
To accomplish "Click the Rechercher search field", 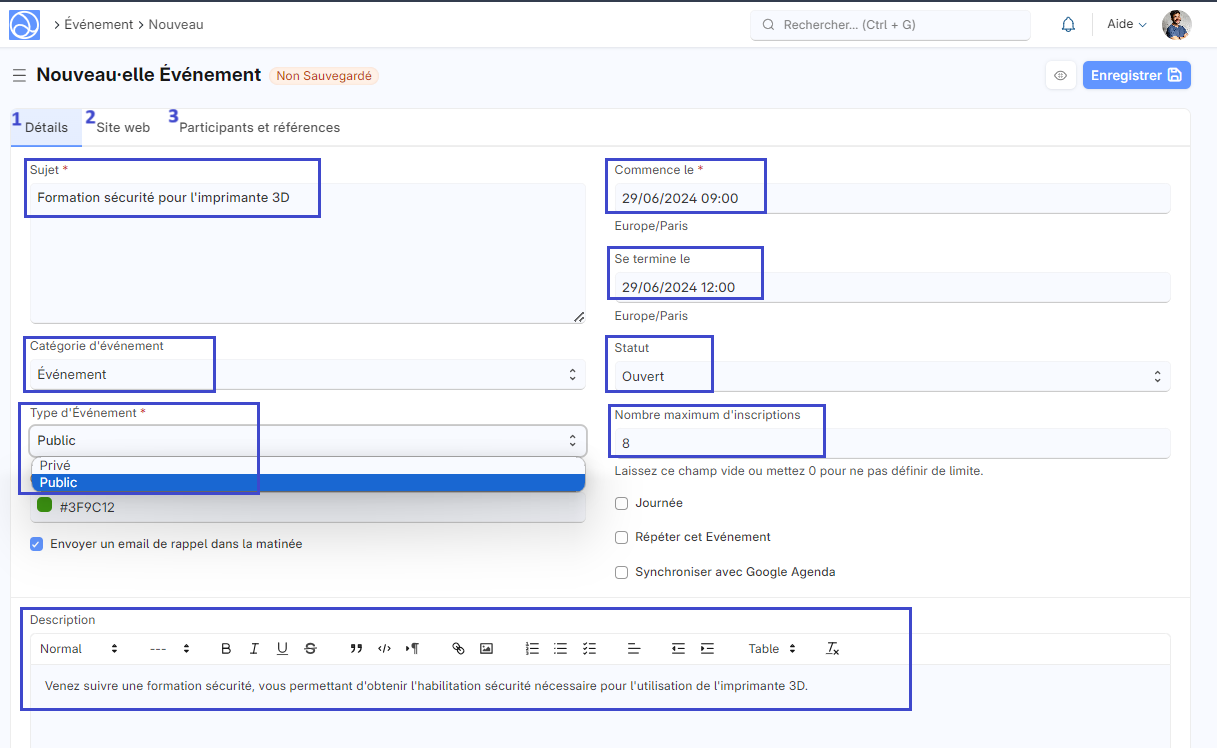I will 890,25.
